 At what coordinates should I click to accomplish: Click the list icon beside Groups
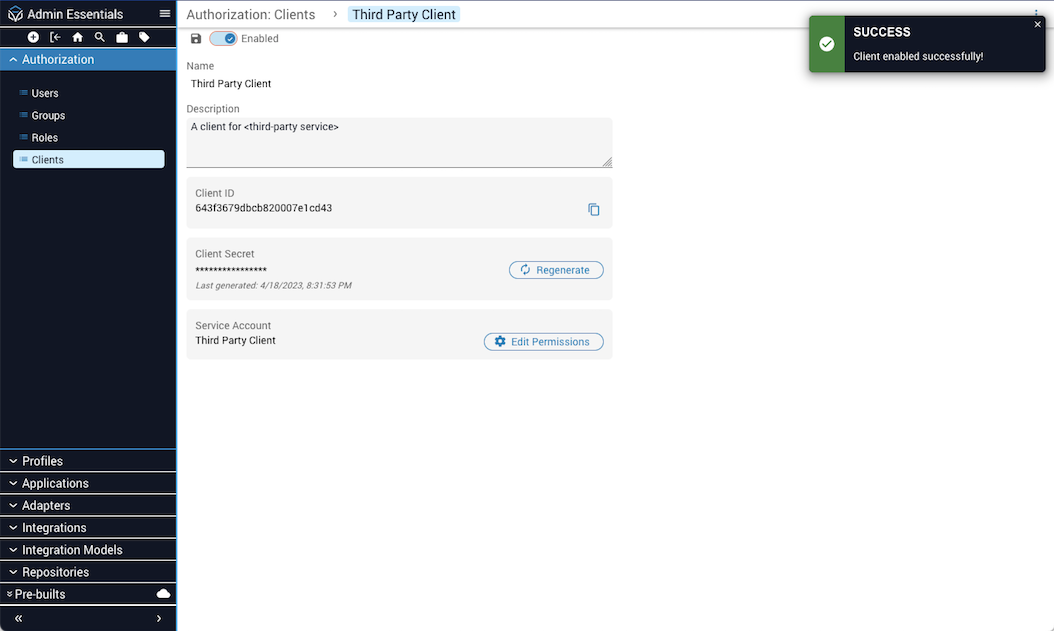(x=24, y=115)
